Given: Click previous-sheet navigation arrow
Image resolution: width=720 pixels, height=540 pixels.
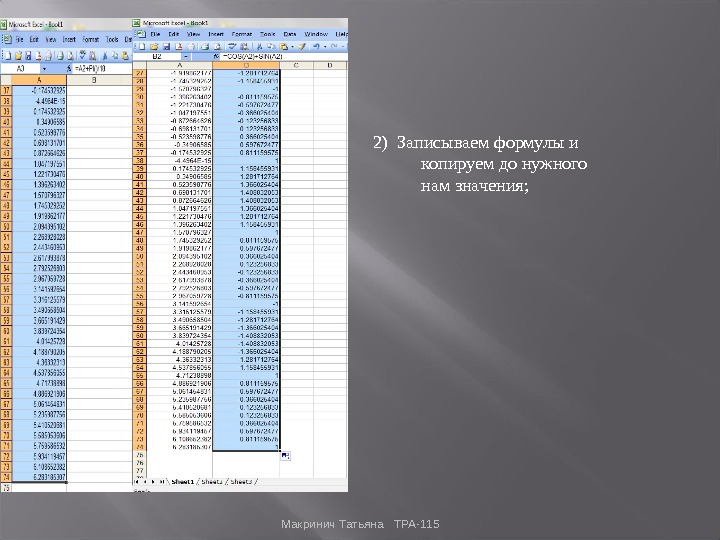Looking at the screenshot, I should pyautogui.click(x=145, y=482).
